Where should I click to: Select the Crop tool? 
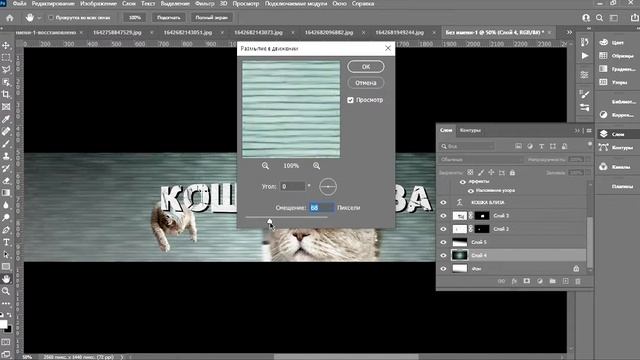click(x=6, y=94)
